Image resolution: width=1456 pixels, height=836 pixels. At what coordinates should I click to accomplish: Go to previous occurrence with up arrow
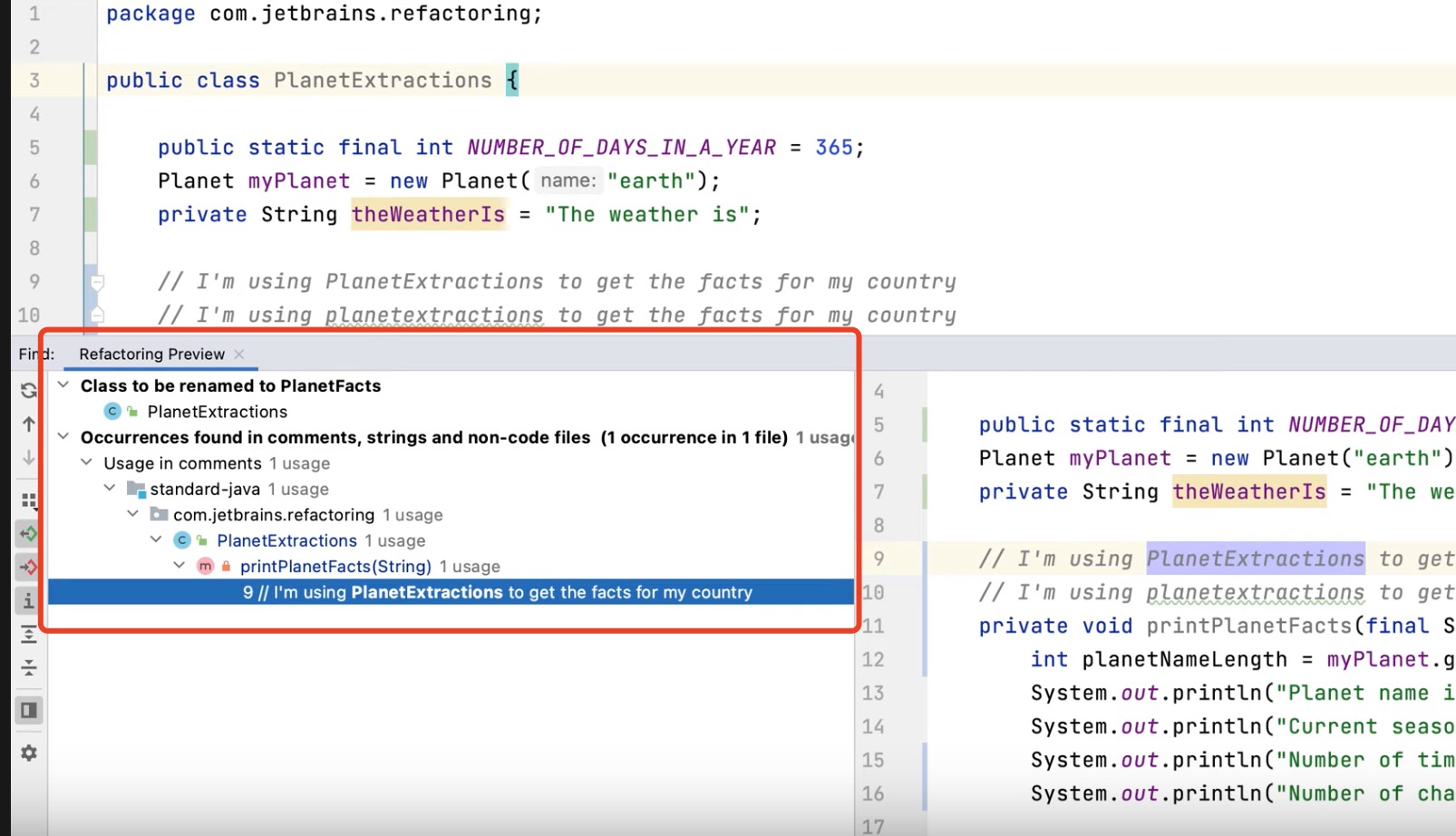(28, 423)
